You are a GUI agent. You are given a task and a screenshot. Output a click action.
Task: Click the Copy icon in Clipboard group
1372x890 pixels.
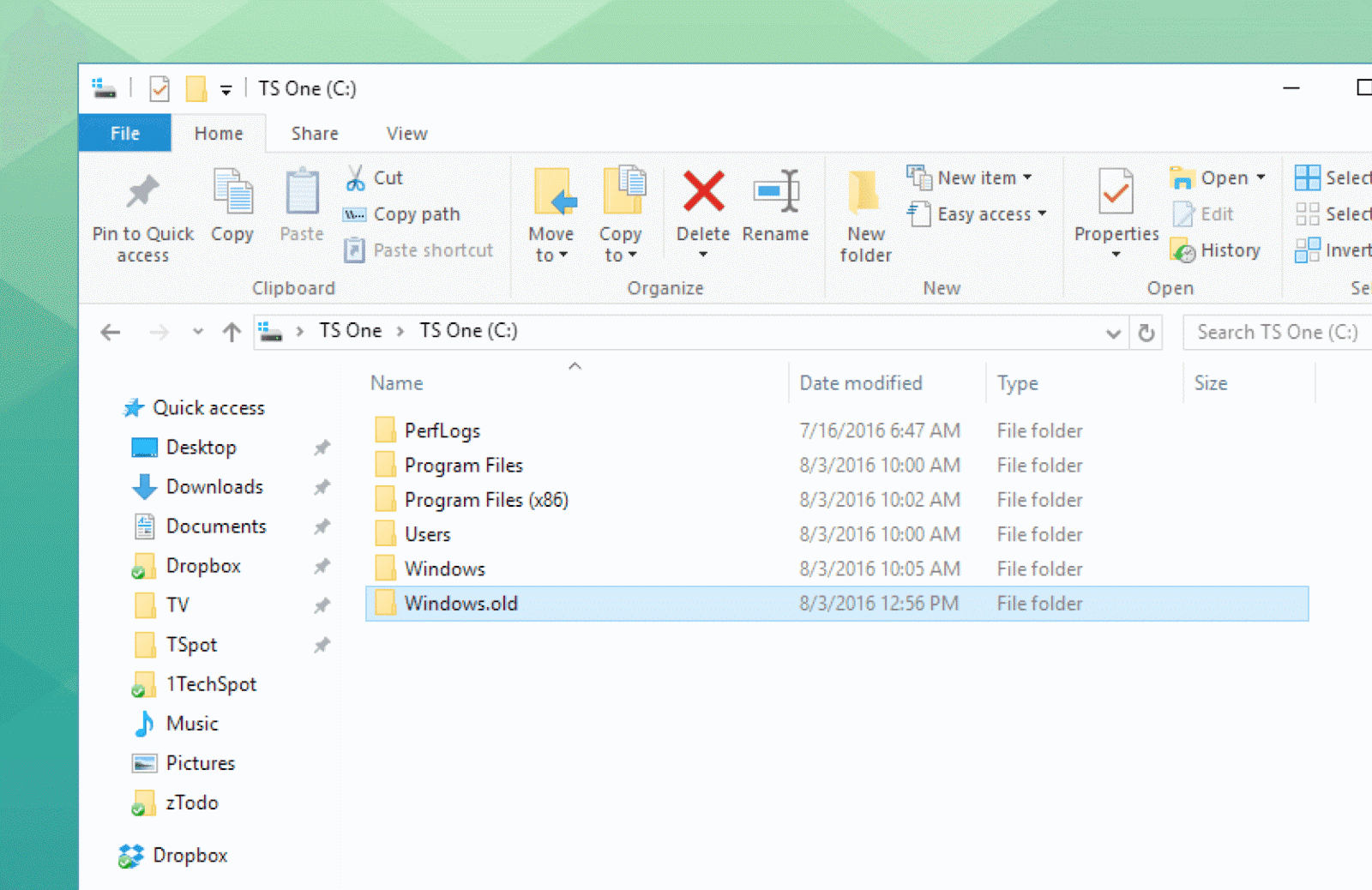231,206
